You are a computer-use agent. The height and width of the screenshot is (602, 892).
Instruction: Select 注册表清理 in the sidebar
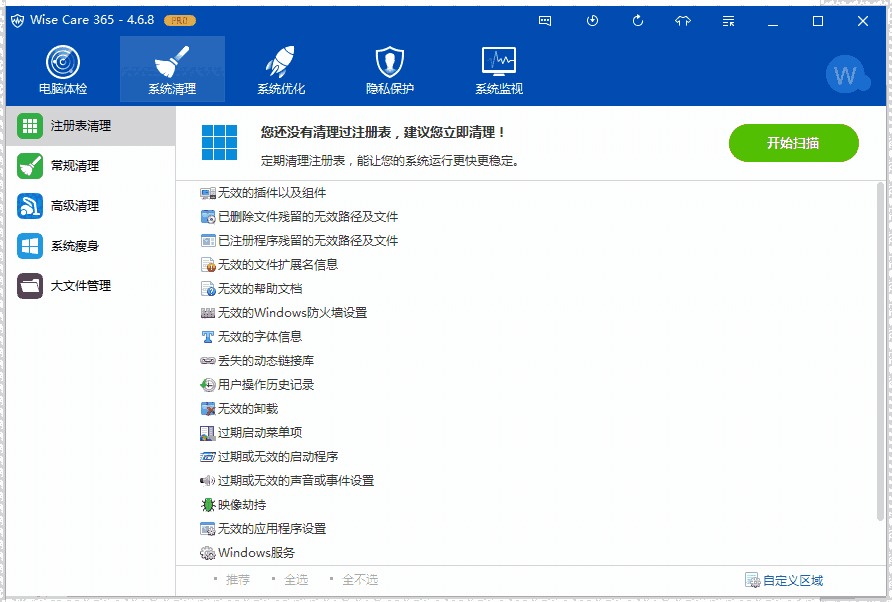[90, 126]
